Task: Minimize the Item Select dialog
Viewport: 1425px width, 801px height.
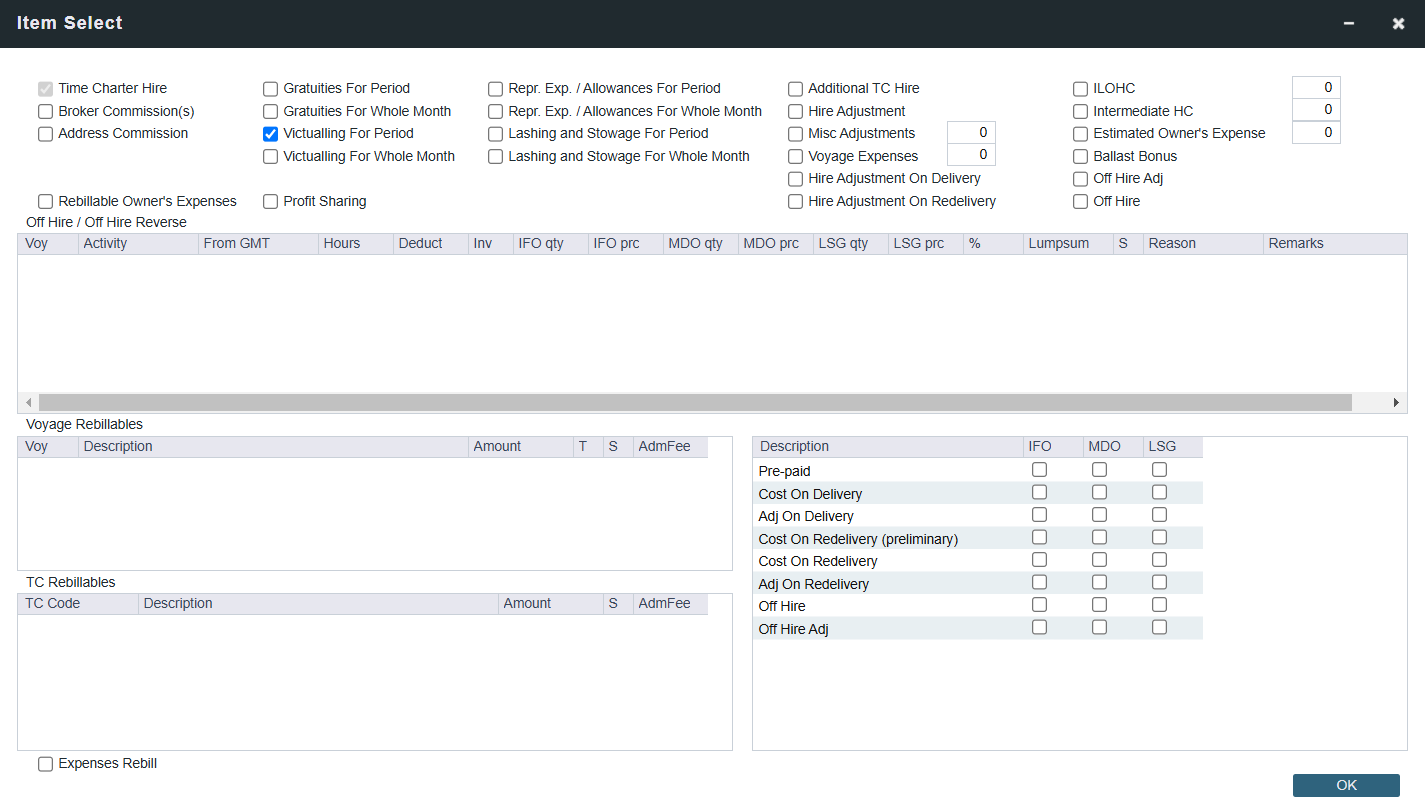Action: click(x=1349, y=23)
